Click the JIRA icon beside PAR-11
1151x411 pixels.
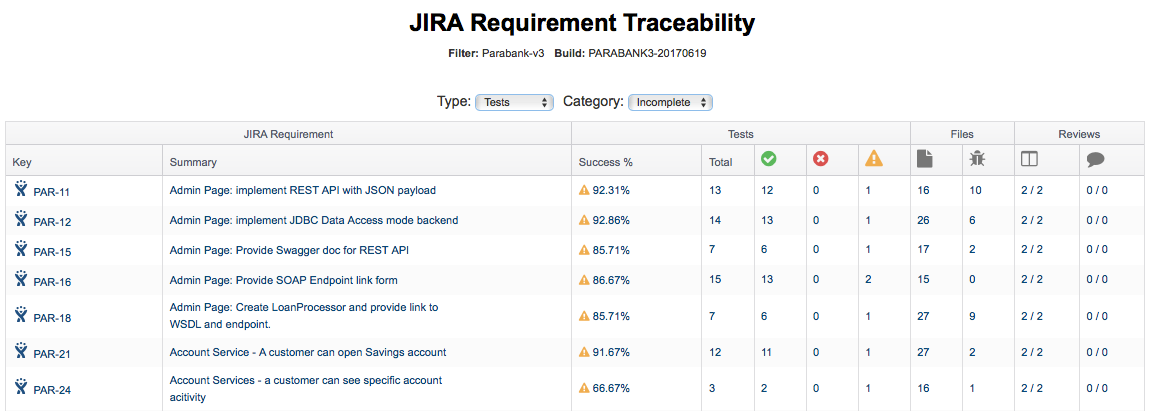tap(21, 189)
